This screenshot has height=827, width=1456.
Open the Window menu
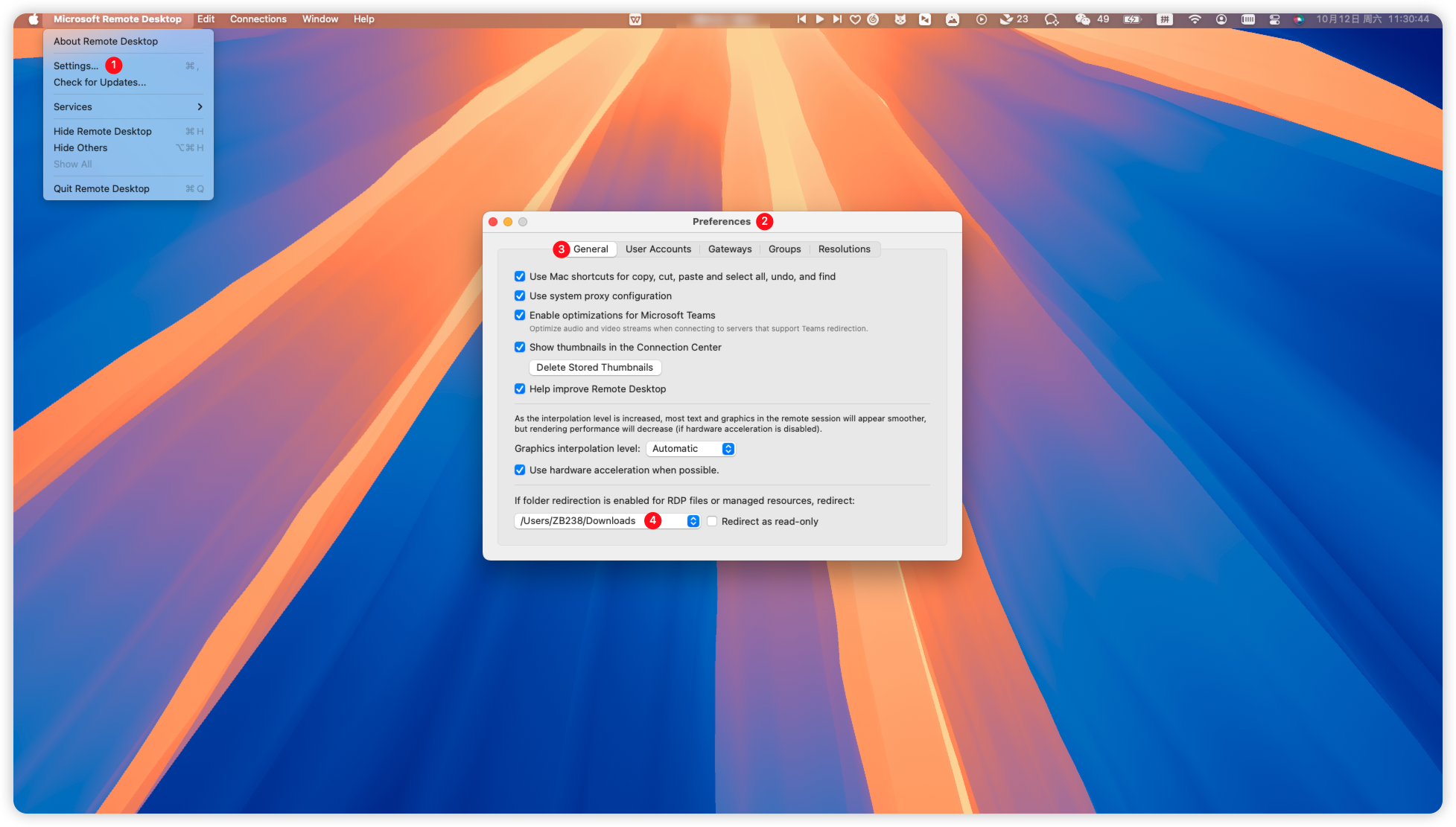[320, 19]
